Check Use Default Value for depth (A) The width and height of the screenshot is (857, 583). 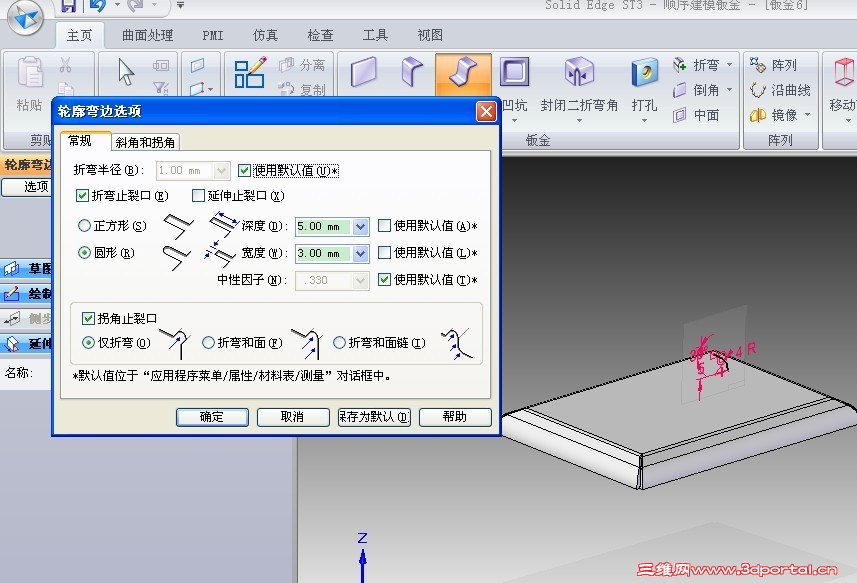pos(384,225)
